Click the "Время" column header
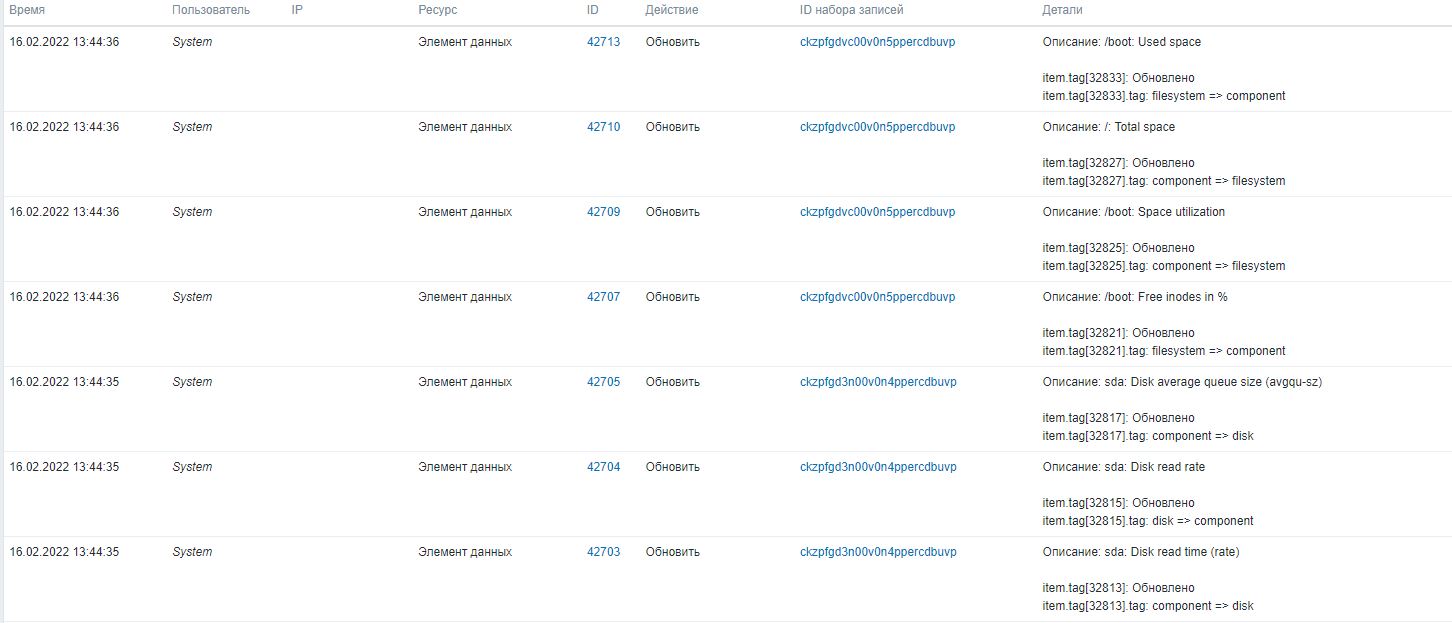The image size is (1452, 623). (x=27, y=10)
